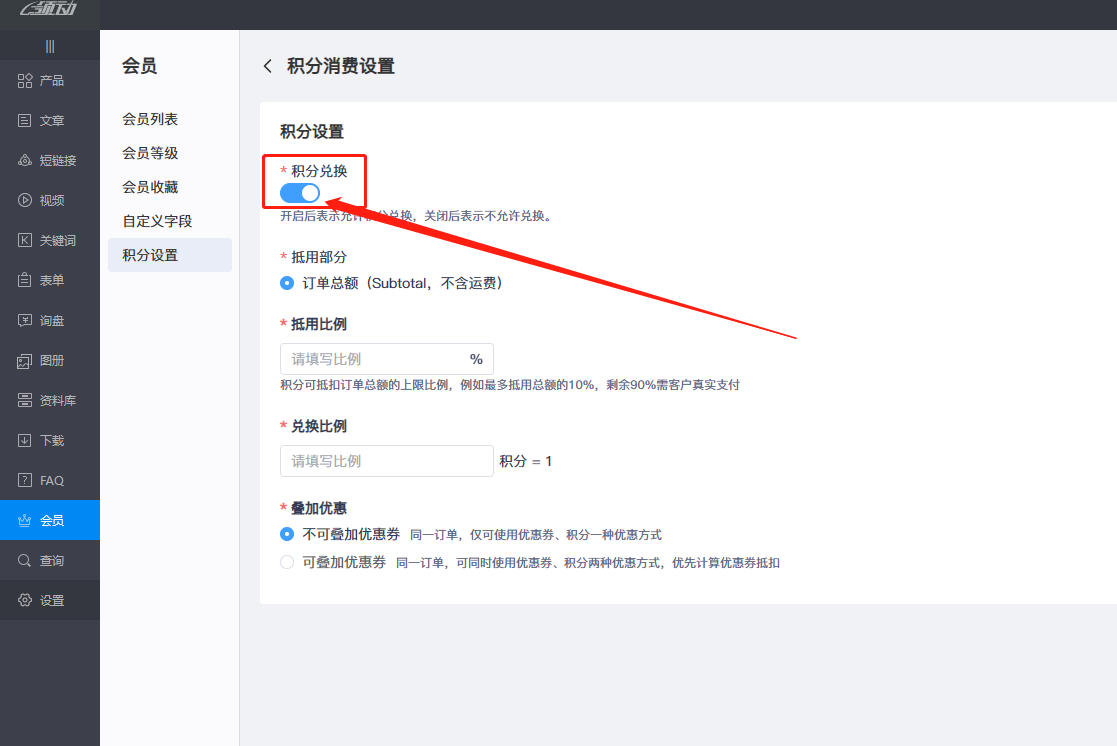This screenshot has width=1117, height=746.
Task: Choose the 可叠加优惠券 option
Action: tap(287, 562)
